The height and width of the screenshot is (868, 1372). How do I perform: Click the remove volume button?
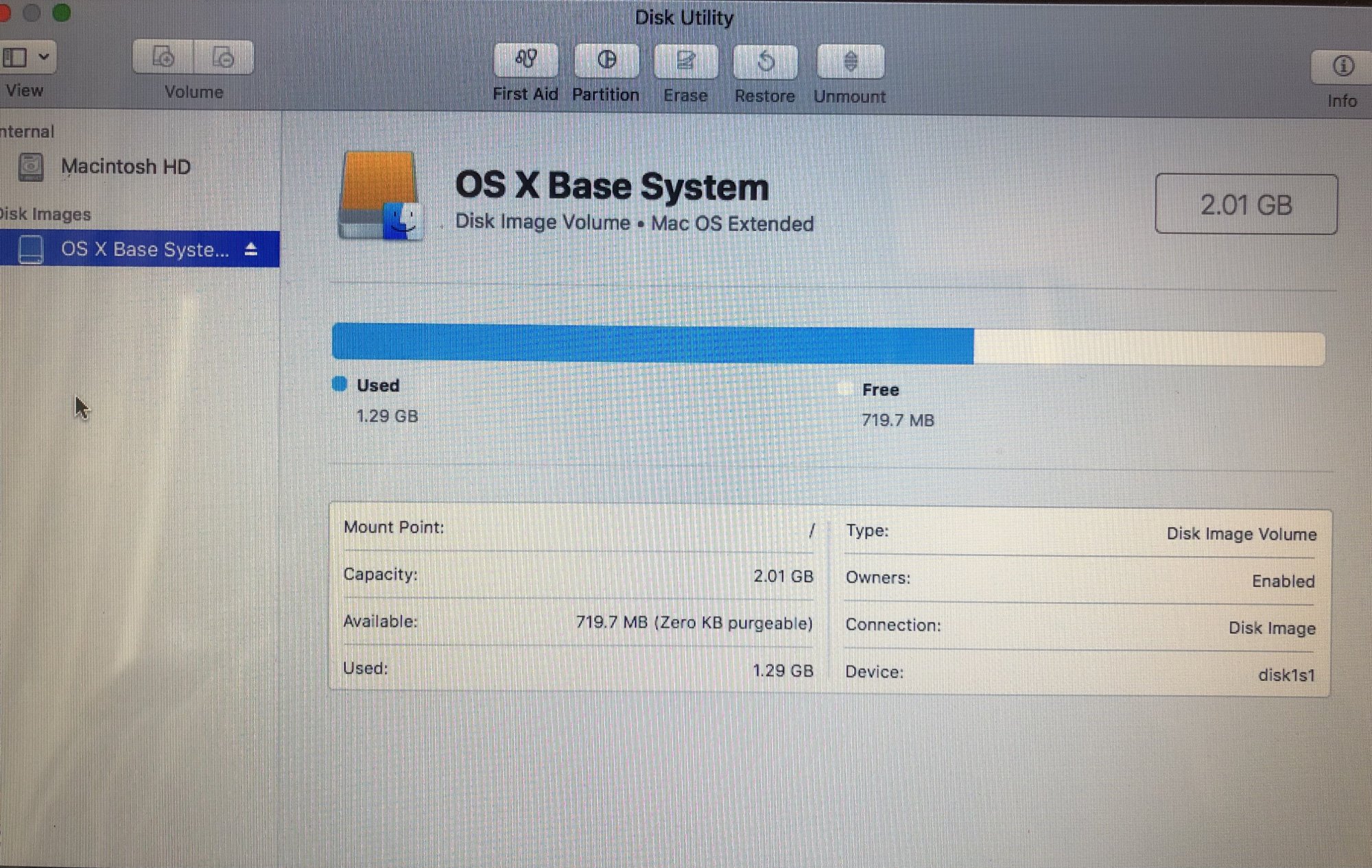click(224, 58)
